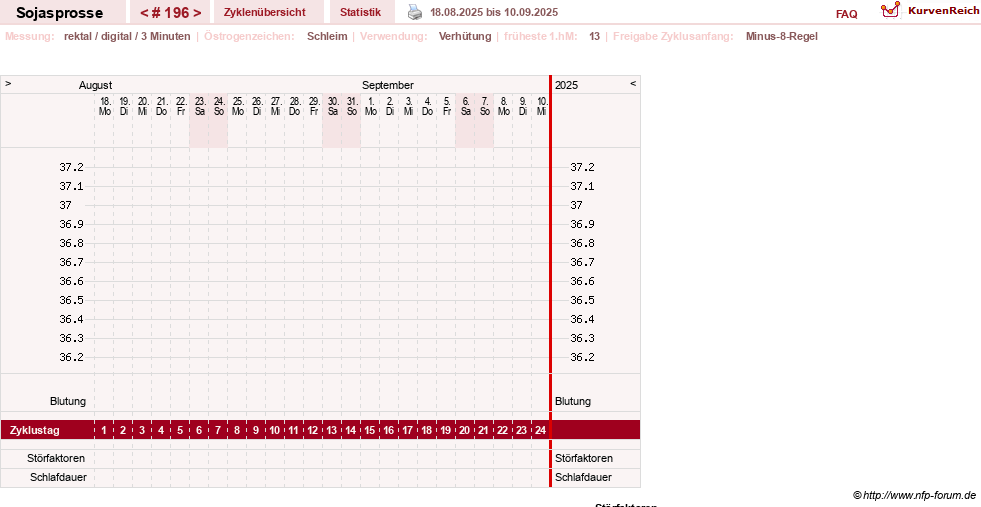The image size is (981, 507).
Task: Open the Statistik tab
Action: 360,12
